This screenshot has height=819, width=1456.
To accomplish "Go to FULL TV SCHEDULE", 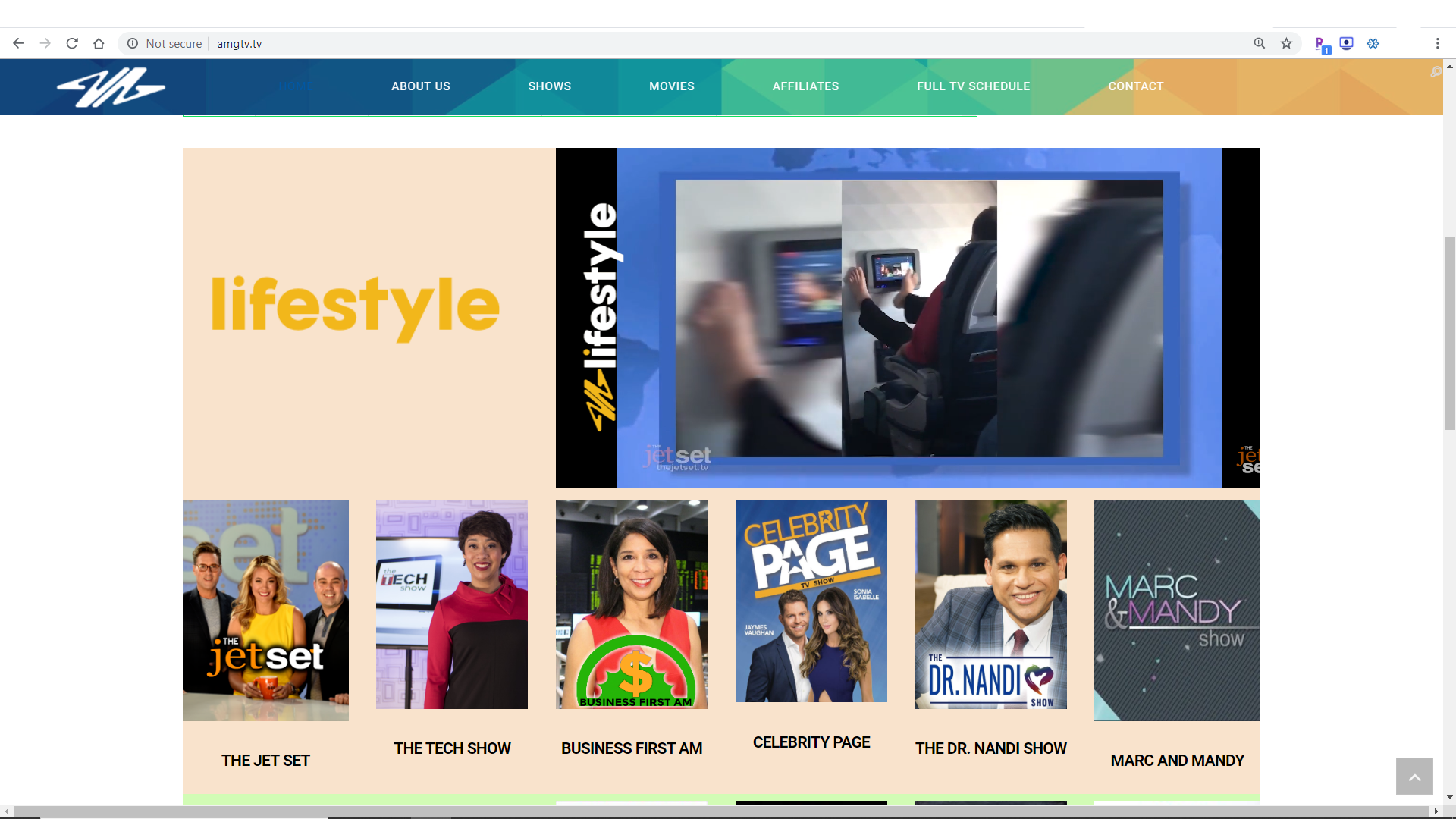I will coord(973,86).
